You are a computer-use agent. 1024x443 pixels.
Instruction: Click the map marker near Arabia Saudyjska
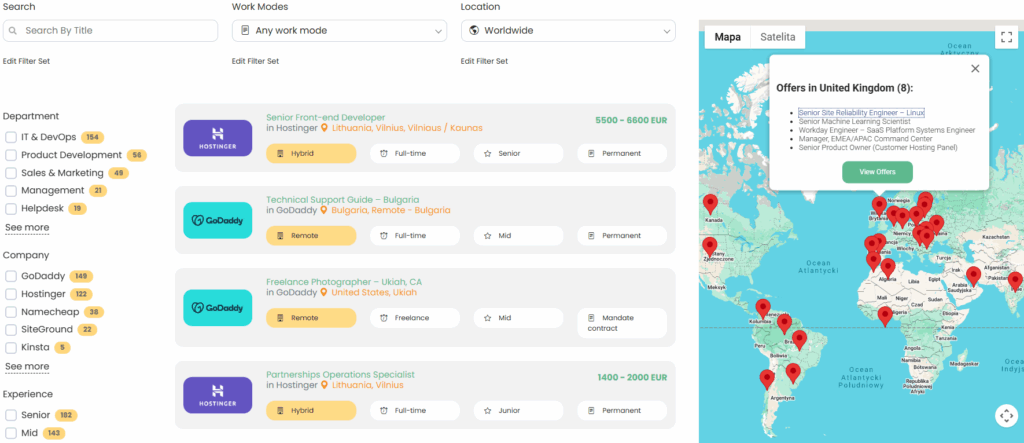coord(974,276)
